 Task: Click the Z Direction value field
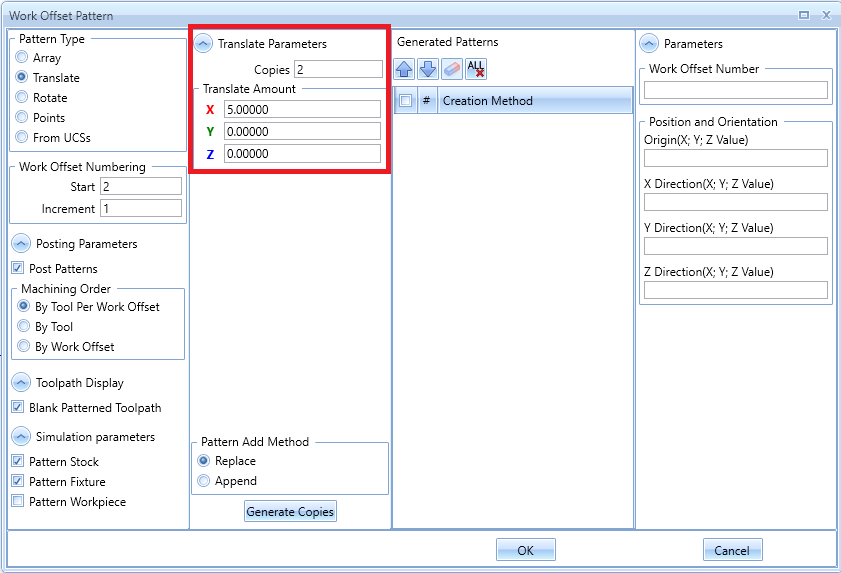pos(736,290)
